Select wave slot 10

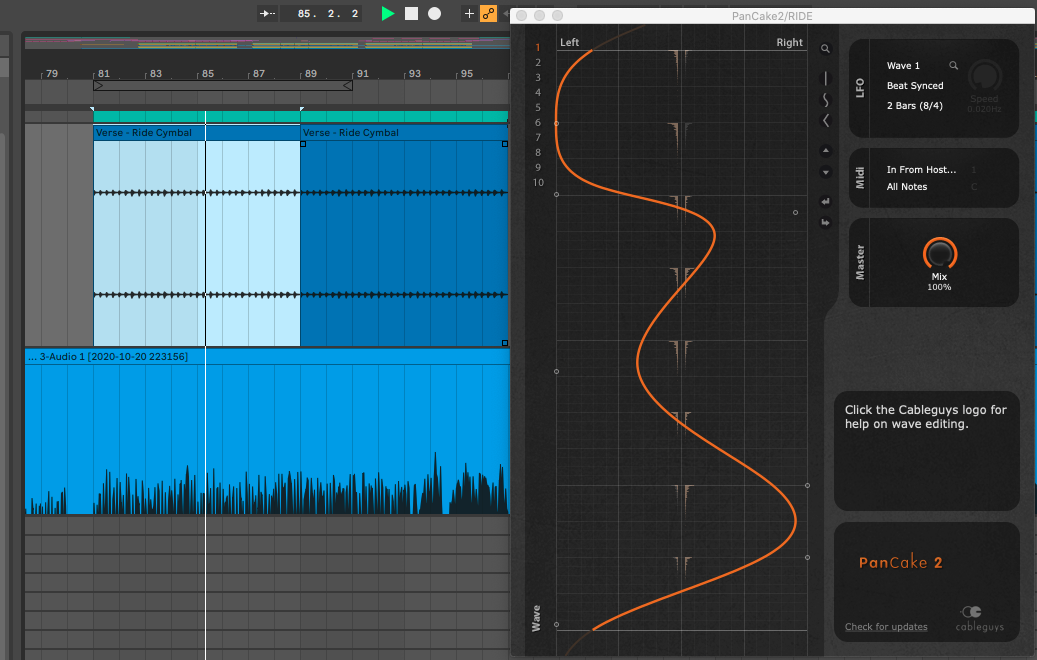[538, 183]
